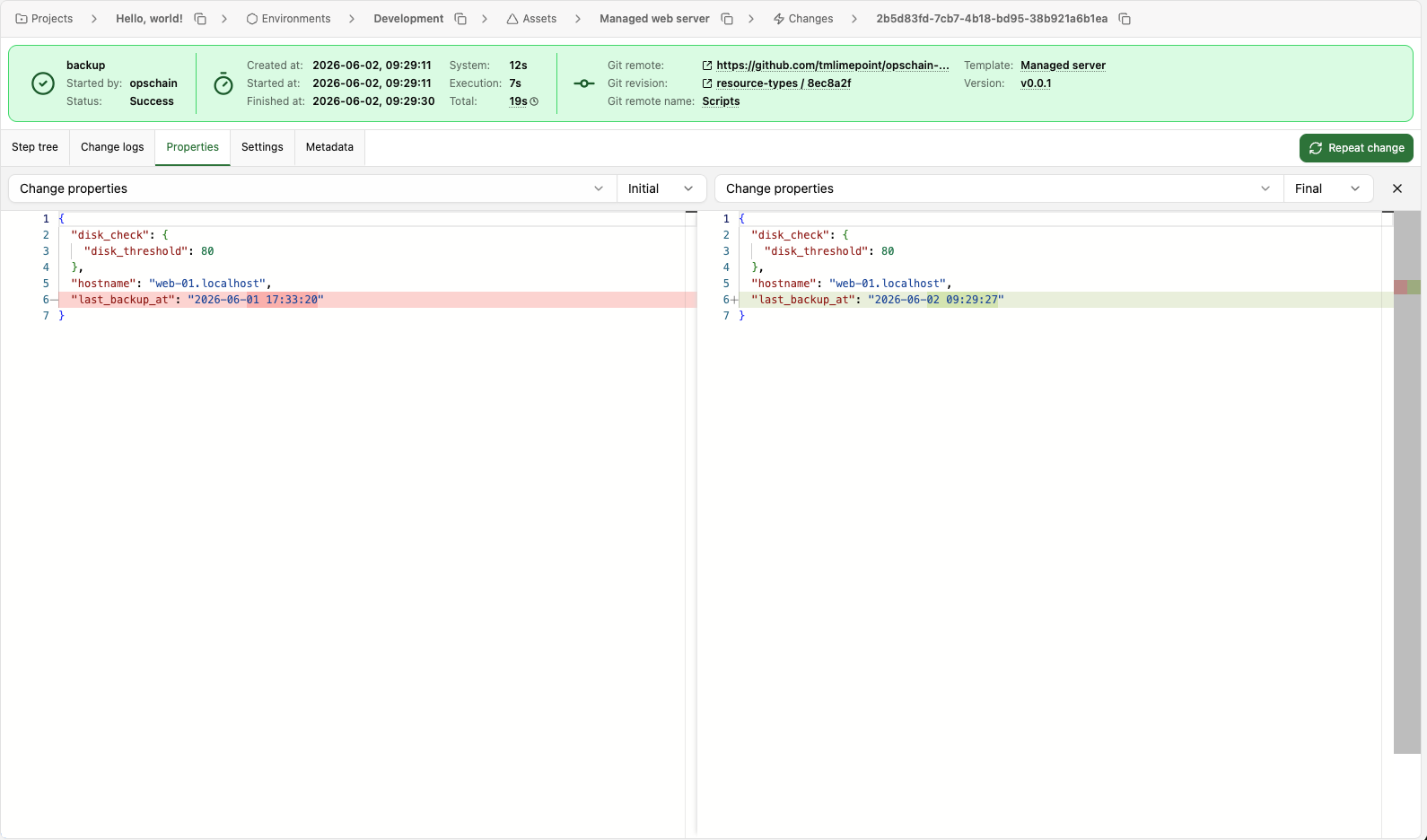
Task: Open the Step tree tab
Action: point(35,147)
